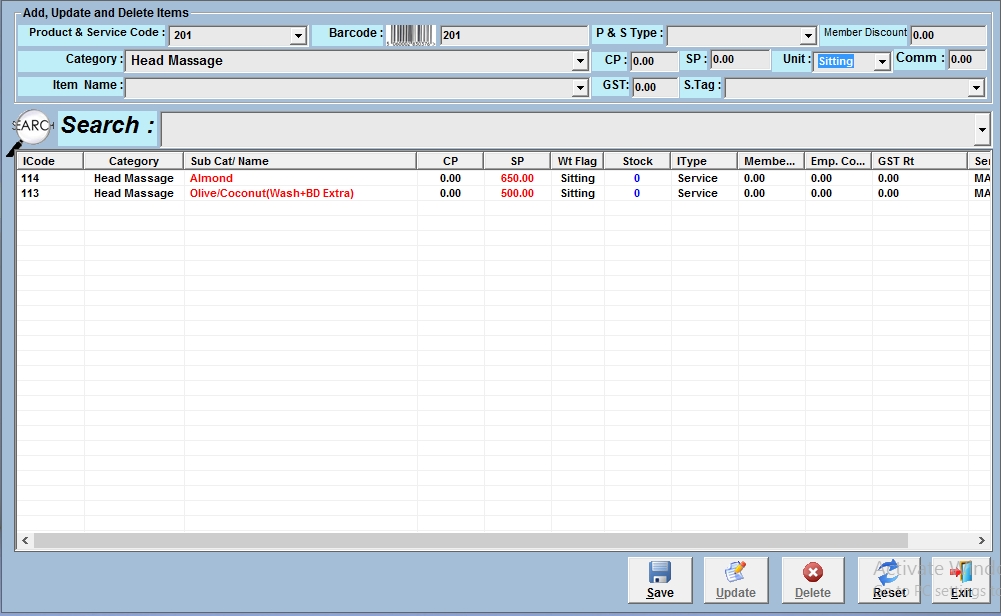Click the barcode image icon
The image size is (1001, 616).
(412, 36)
